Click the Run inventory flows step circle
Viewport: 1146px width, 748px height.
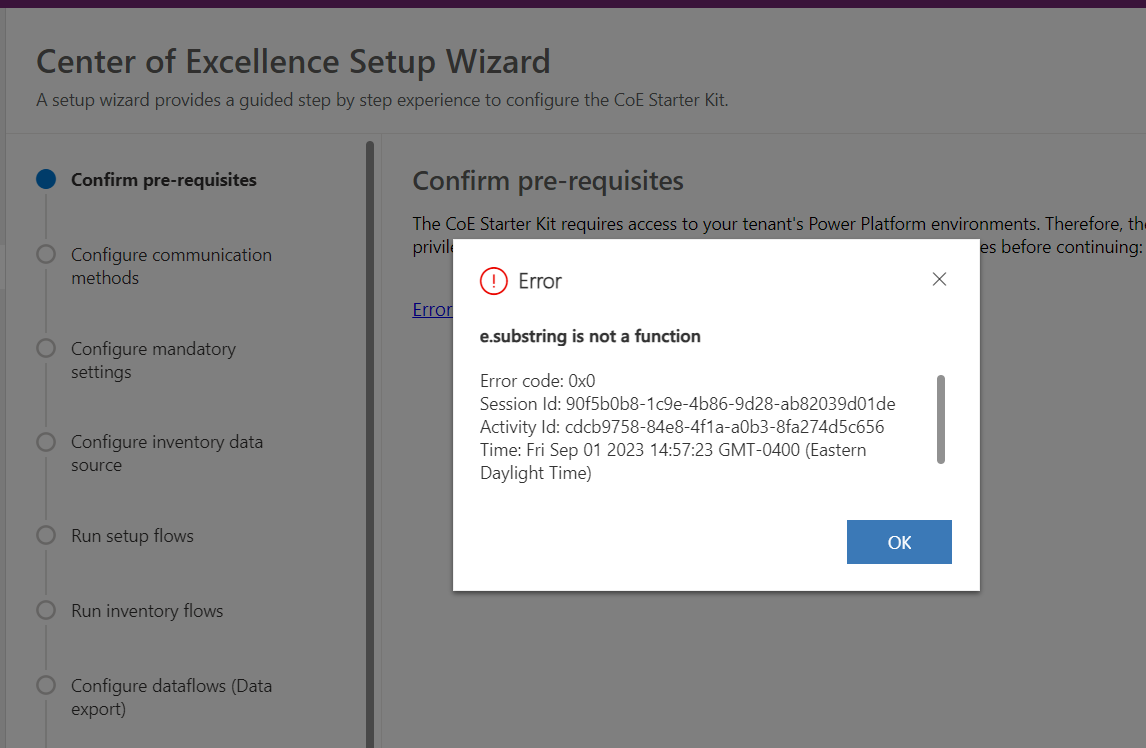44,610
